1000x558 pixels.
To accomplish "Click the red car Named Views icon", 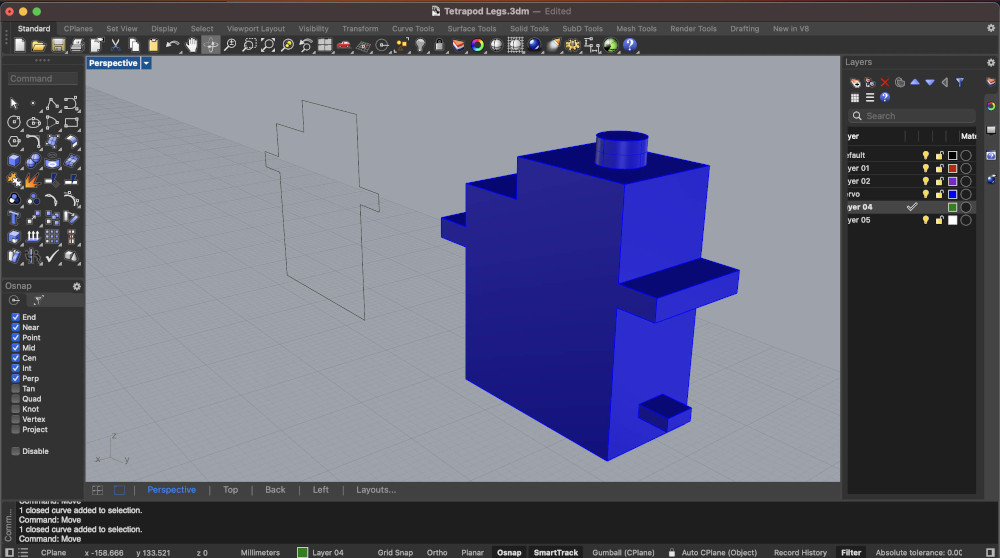I will click(344, 45).
